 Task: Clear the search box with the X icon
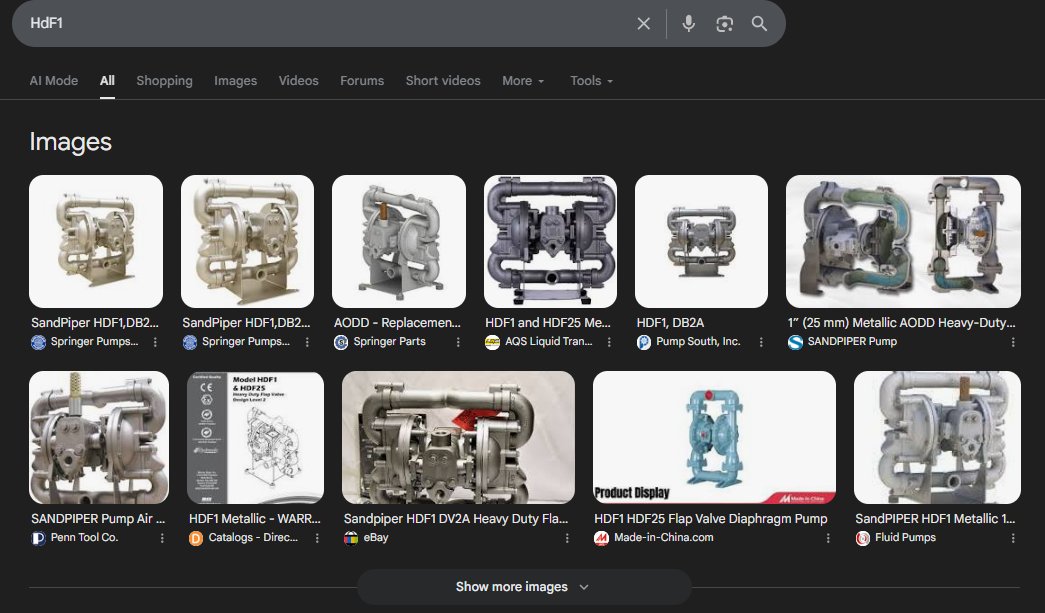tap(643, 24)
